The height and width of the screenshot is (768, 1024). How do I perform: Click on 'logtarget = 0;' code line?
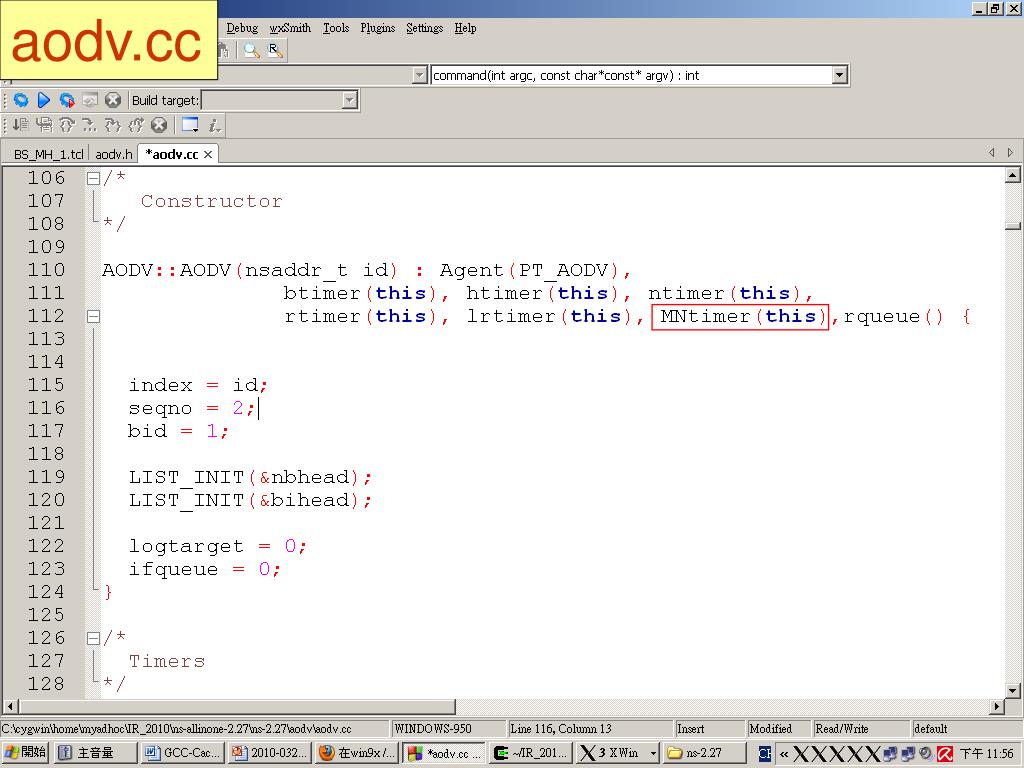[217, 546]
